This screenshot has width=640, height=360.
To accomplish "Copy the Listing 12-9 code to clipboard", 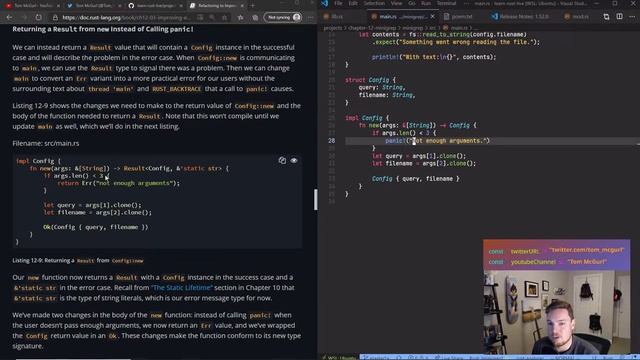I will pos(282,160).
